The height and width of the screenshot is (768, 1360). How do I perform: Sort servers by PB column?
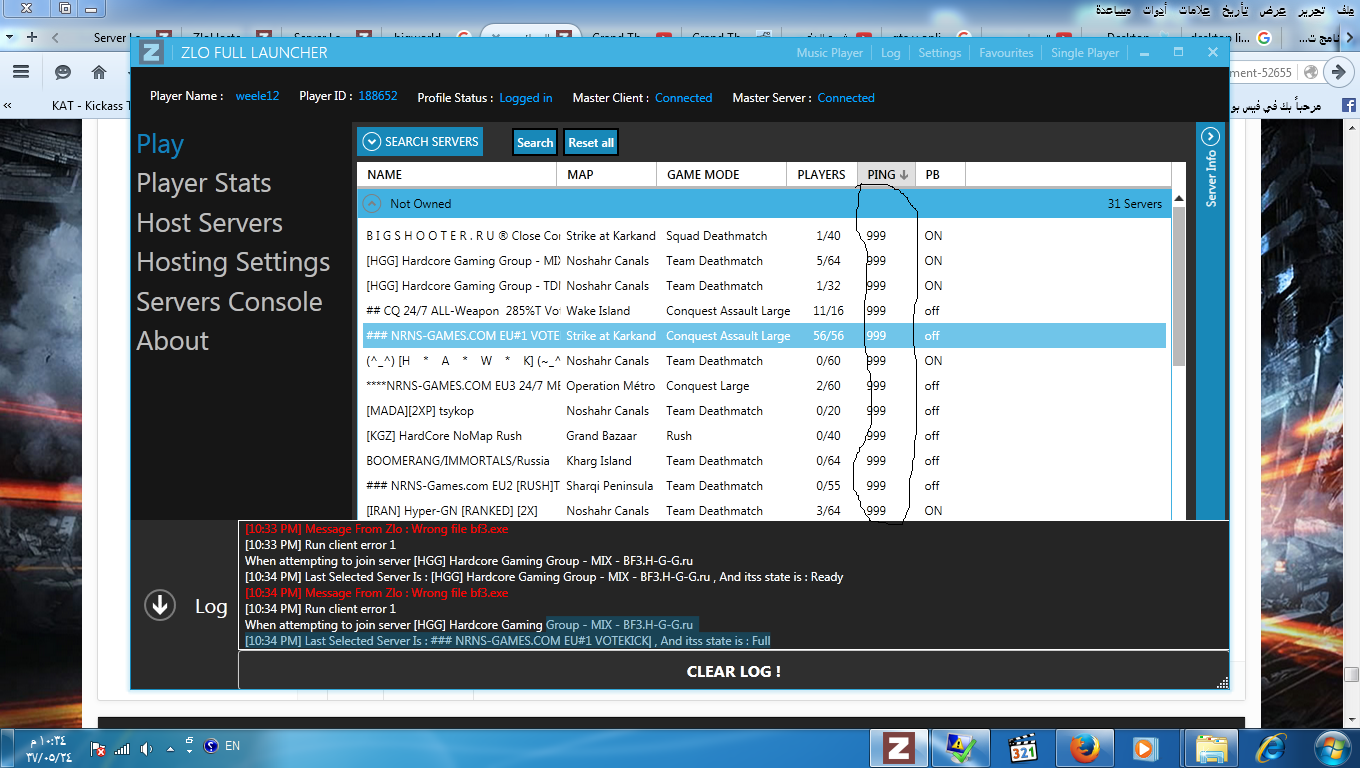pyautogui.click(x=940, y=174)
